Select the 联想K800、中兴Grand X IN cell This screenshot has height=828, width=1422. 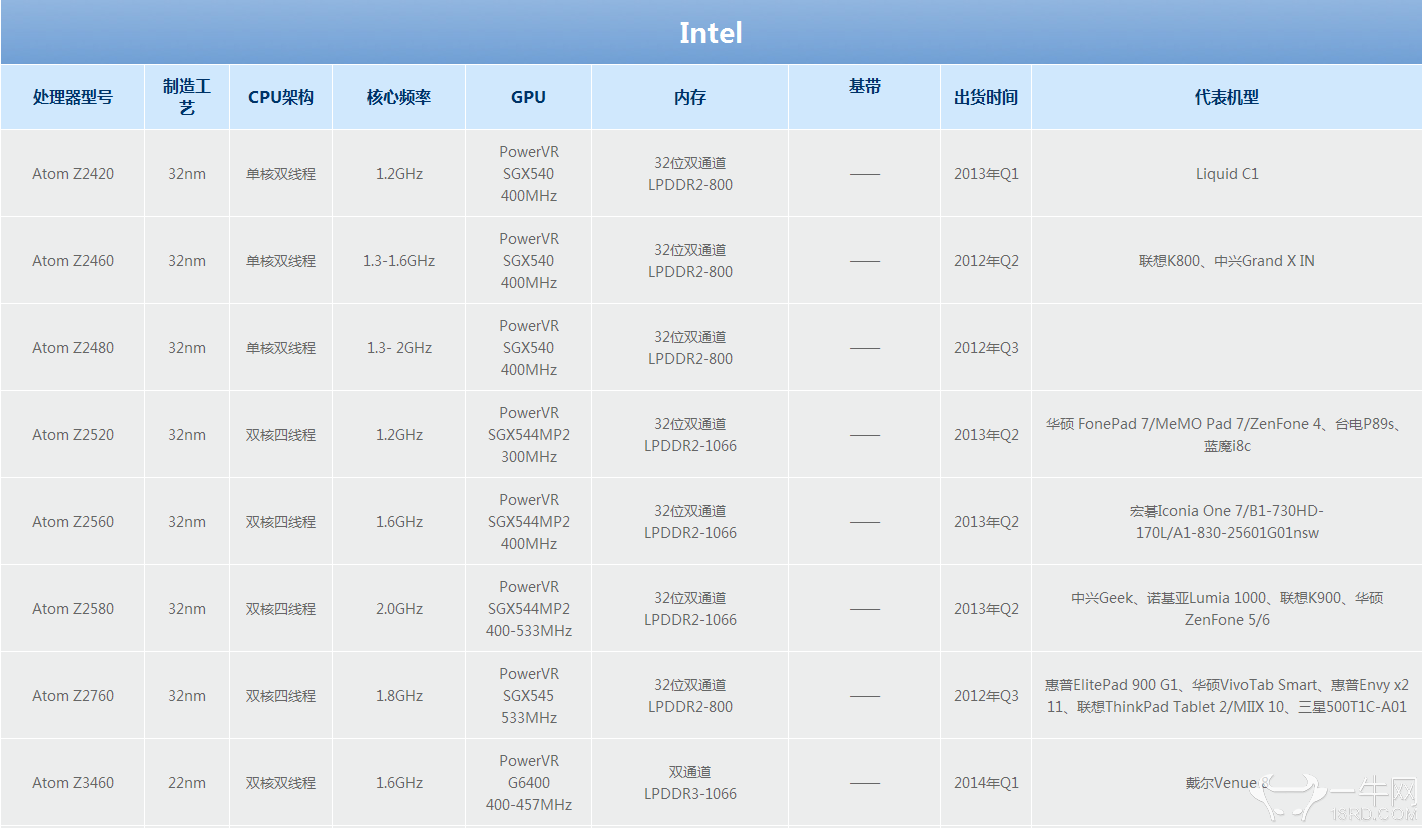click(1227, 261)
